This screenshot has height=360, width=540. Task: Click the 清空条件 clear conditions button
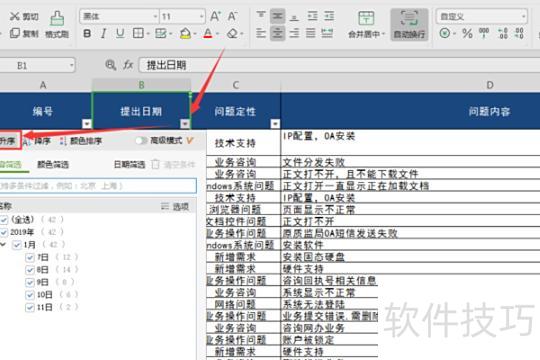pos(173,164)
